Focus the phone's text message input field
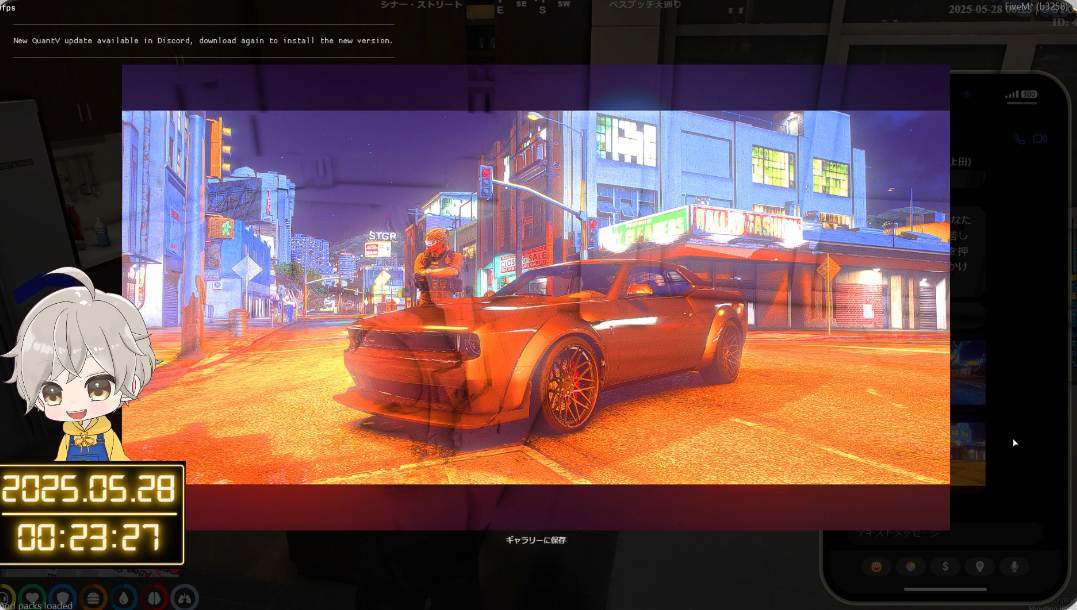The width and height of the screenshot is (1077, 610). [945, 533]
